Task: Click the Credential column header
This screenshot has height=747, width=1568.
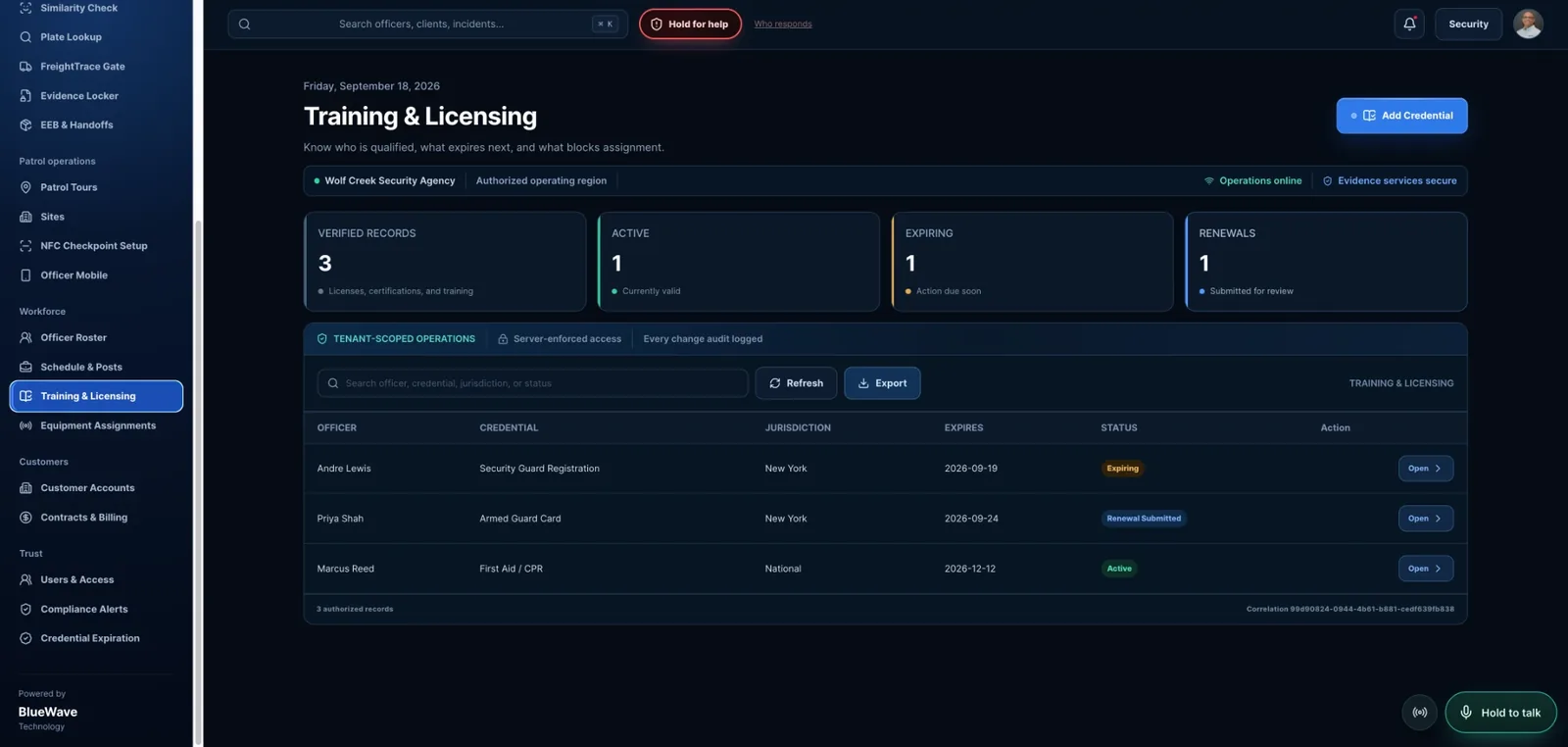Action: click(x=509, y=428)
